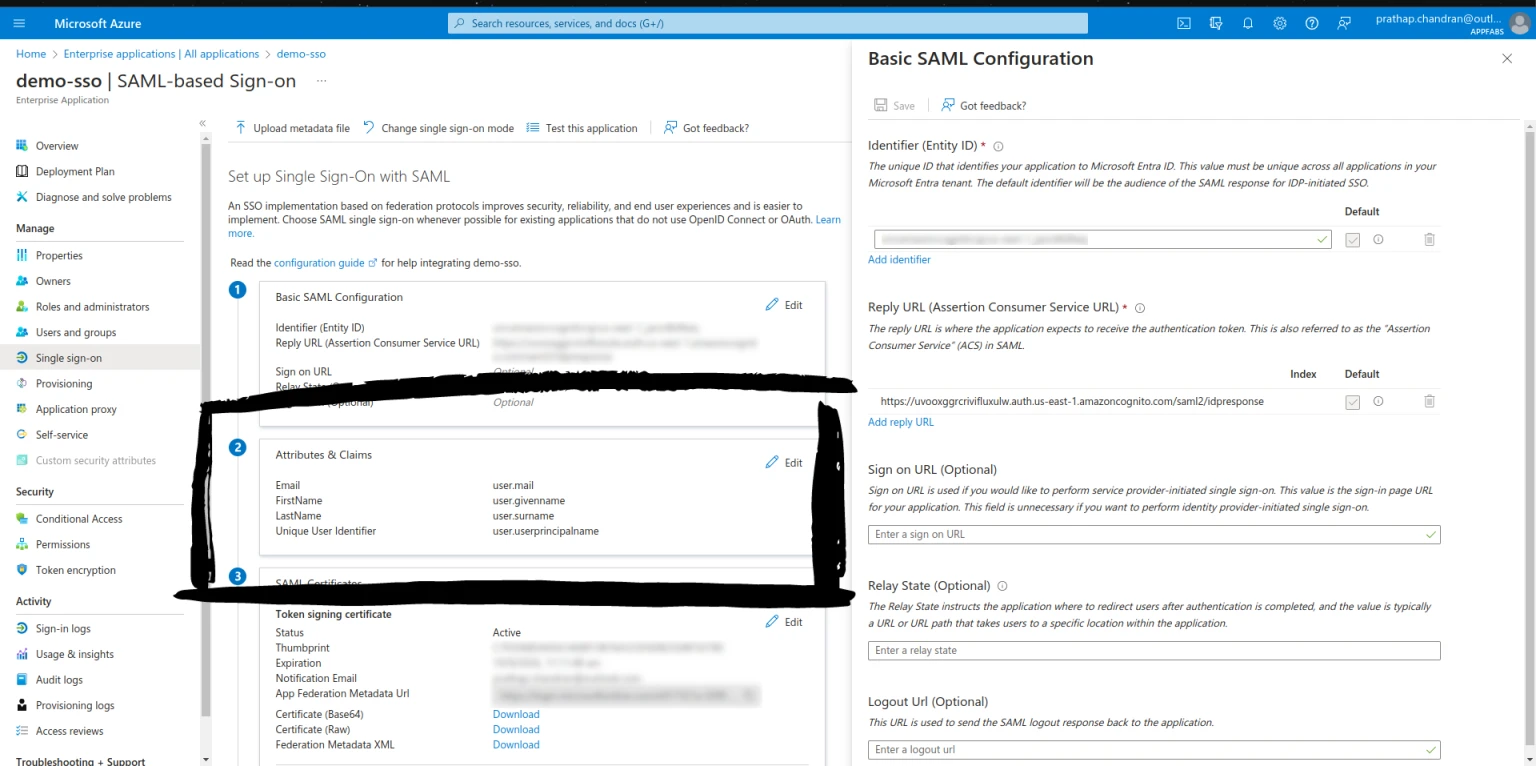
Task: Collapse the left navigation menu
Action: (202, 123)
